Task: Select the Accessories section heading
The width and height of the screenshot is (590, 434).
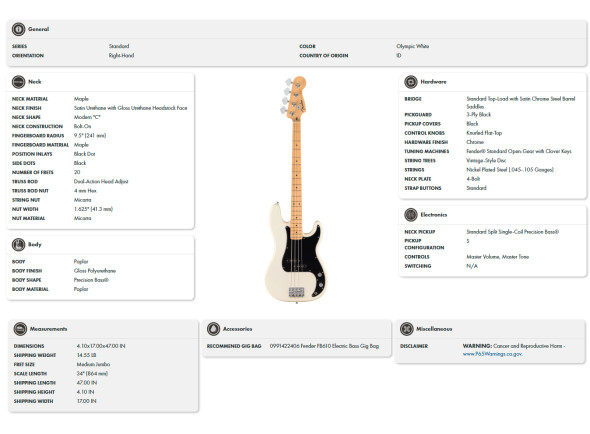Action: [237, 329]
